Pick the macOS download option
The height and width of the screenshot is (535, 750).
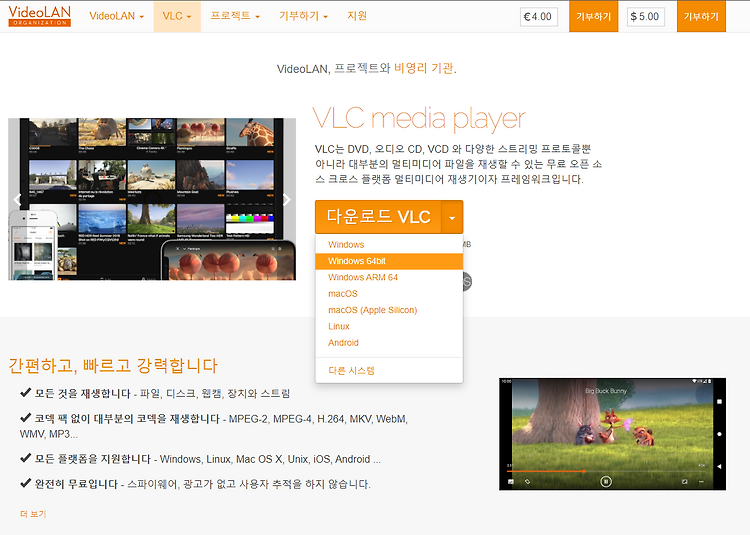[x=389, y=294]
